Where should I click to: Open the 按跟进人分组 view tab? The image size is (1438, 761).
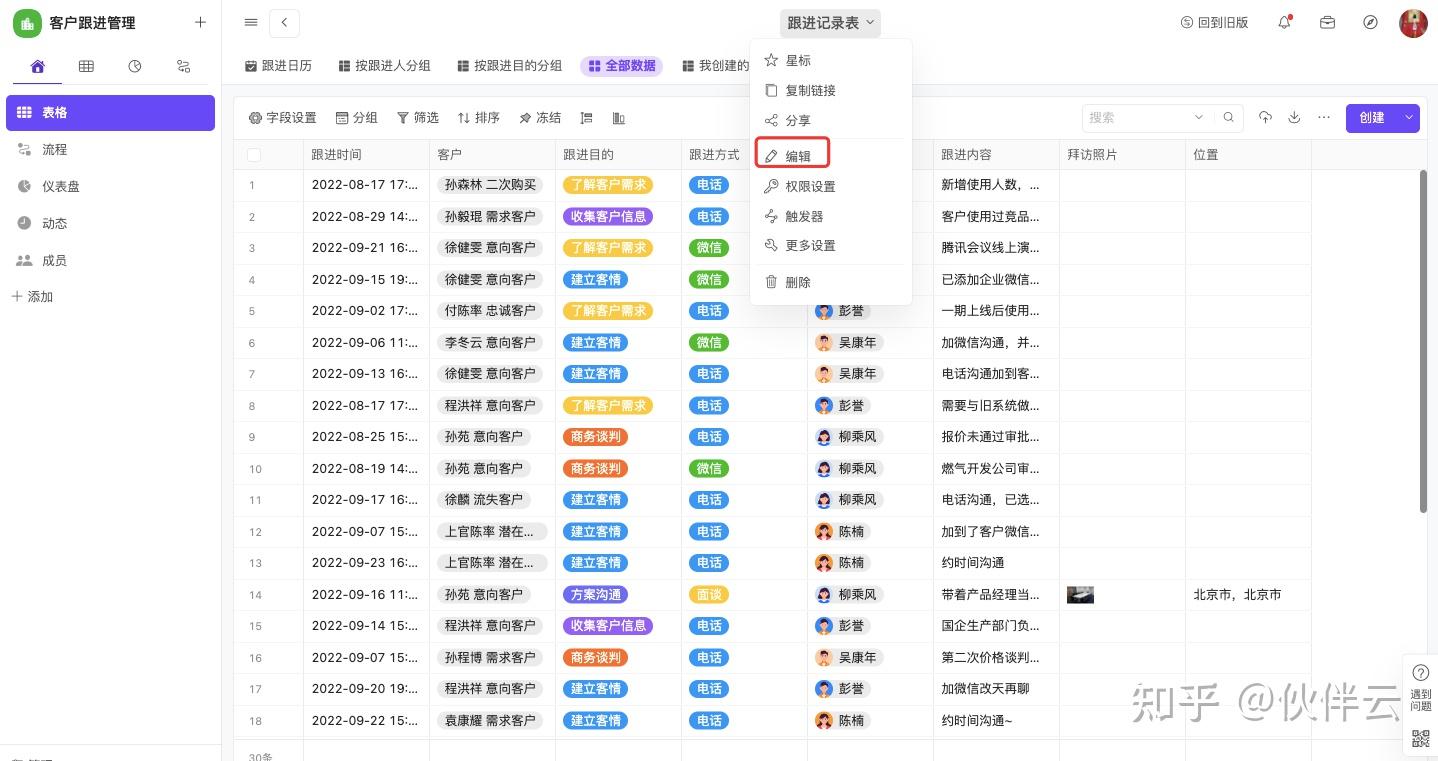(x=384, y=66)
